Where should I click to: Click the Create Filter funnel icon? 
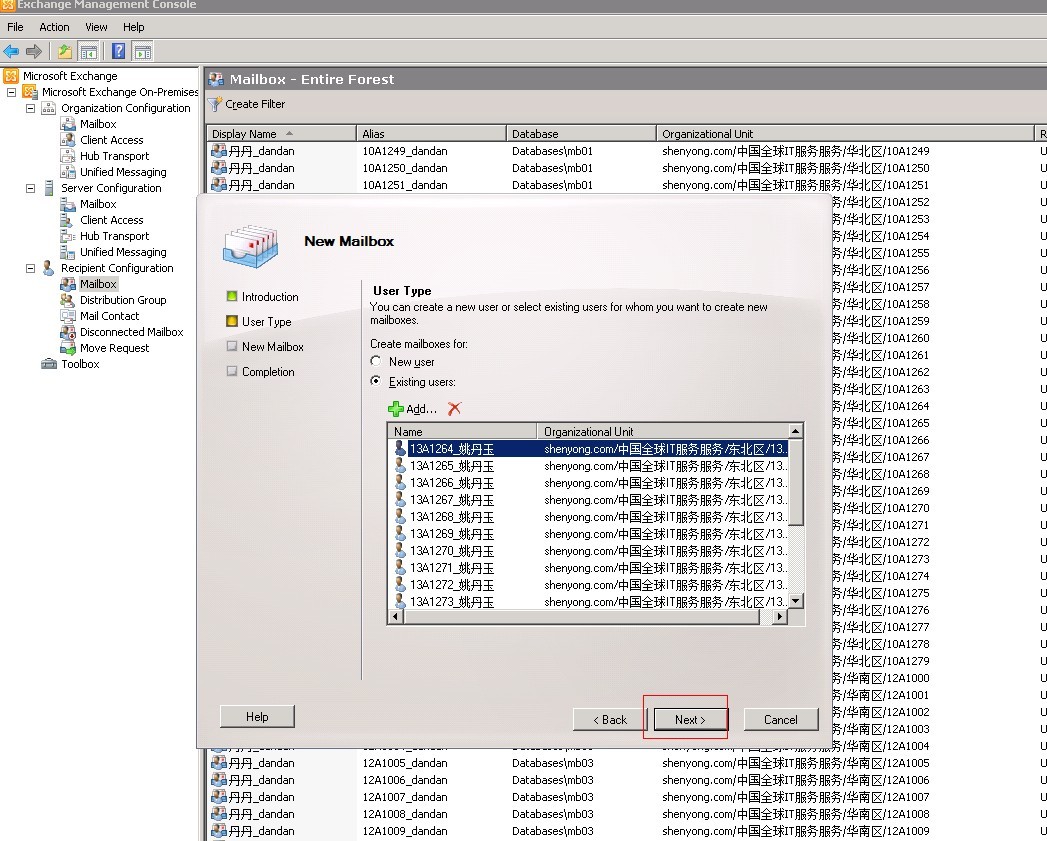(214, 104)
